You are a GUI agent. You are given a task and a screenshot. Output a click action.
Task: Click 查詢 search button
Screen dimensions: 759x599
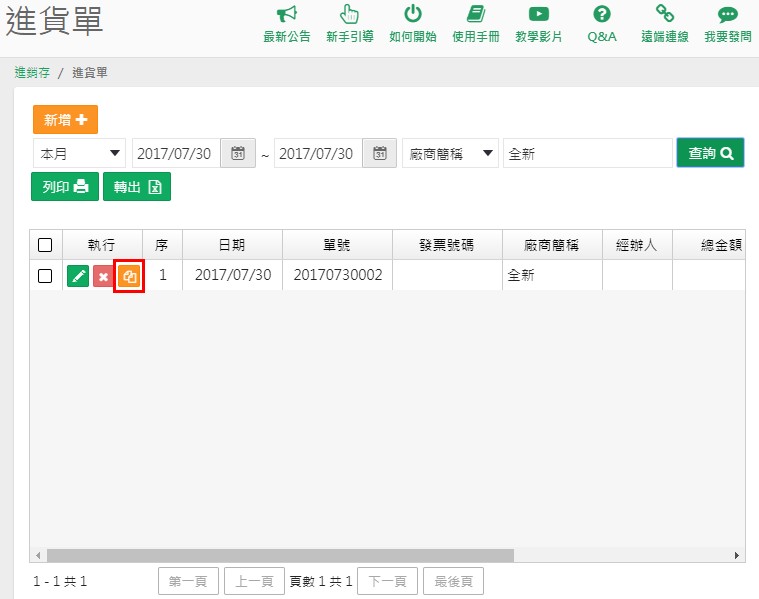[x=710, y=153]
